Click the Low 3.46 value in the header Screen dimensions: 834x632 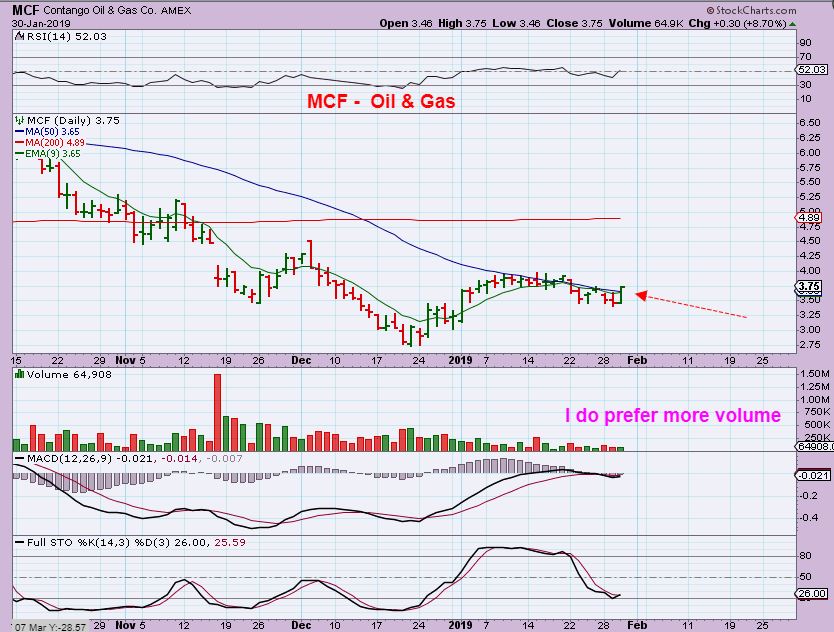(516, 23)
